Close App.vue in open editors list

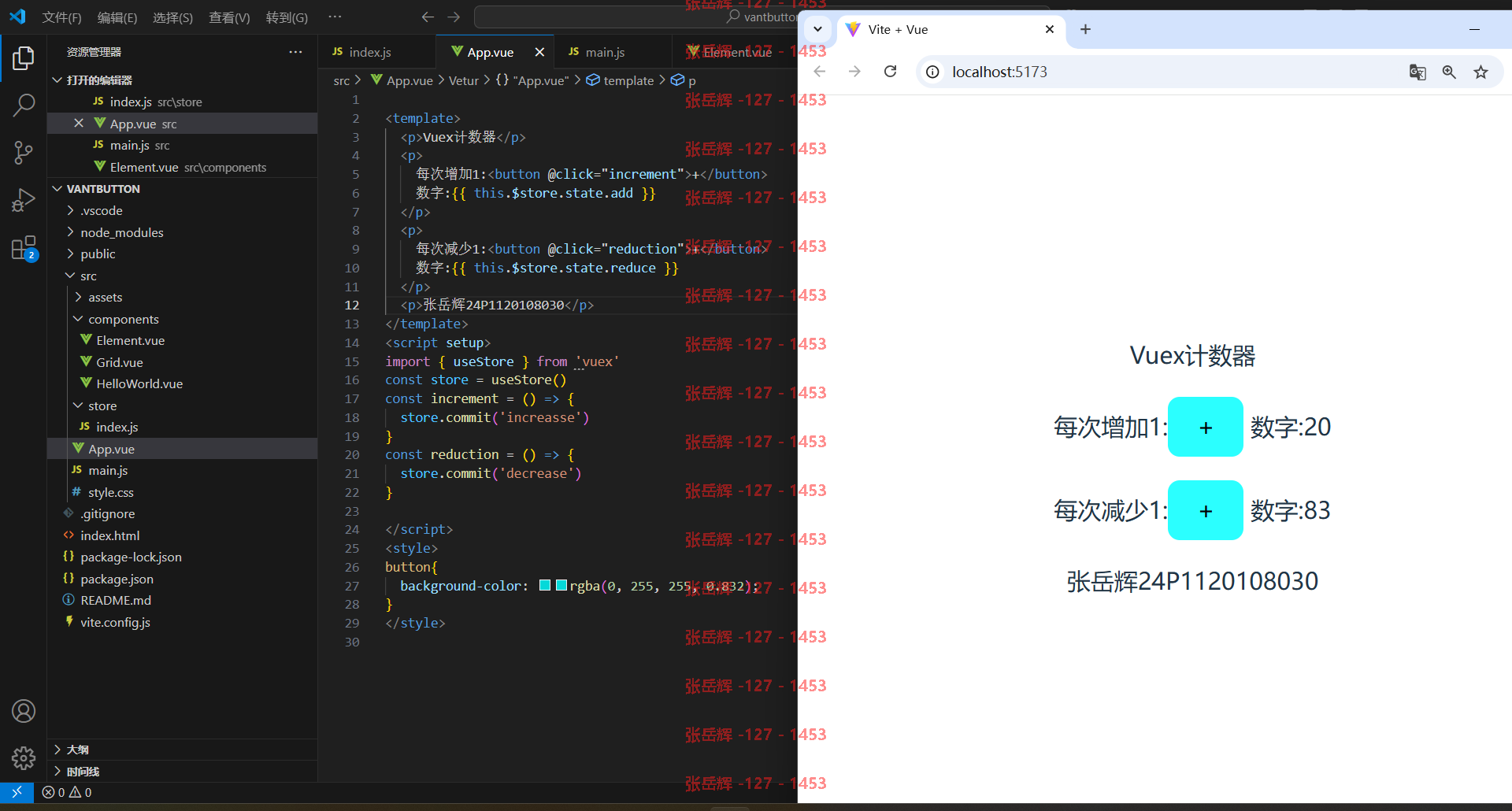tap(79, 123)
